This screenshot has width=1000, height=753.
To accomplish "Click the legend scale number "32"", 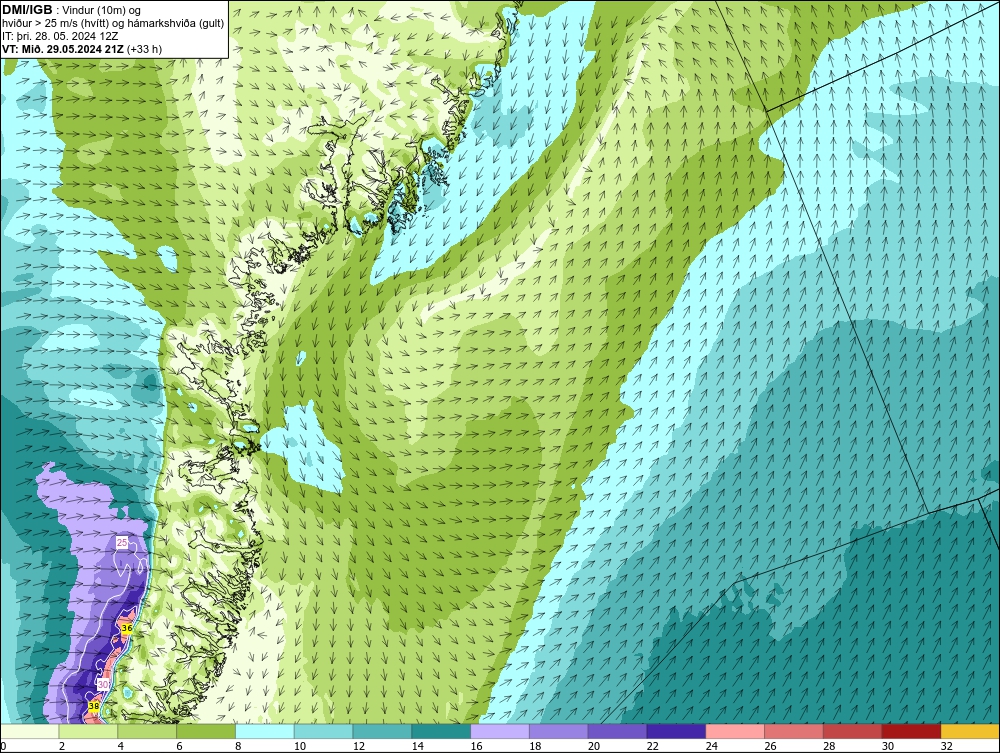I will pyautogui.click(x=946, y=746).
